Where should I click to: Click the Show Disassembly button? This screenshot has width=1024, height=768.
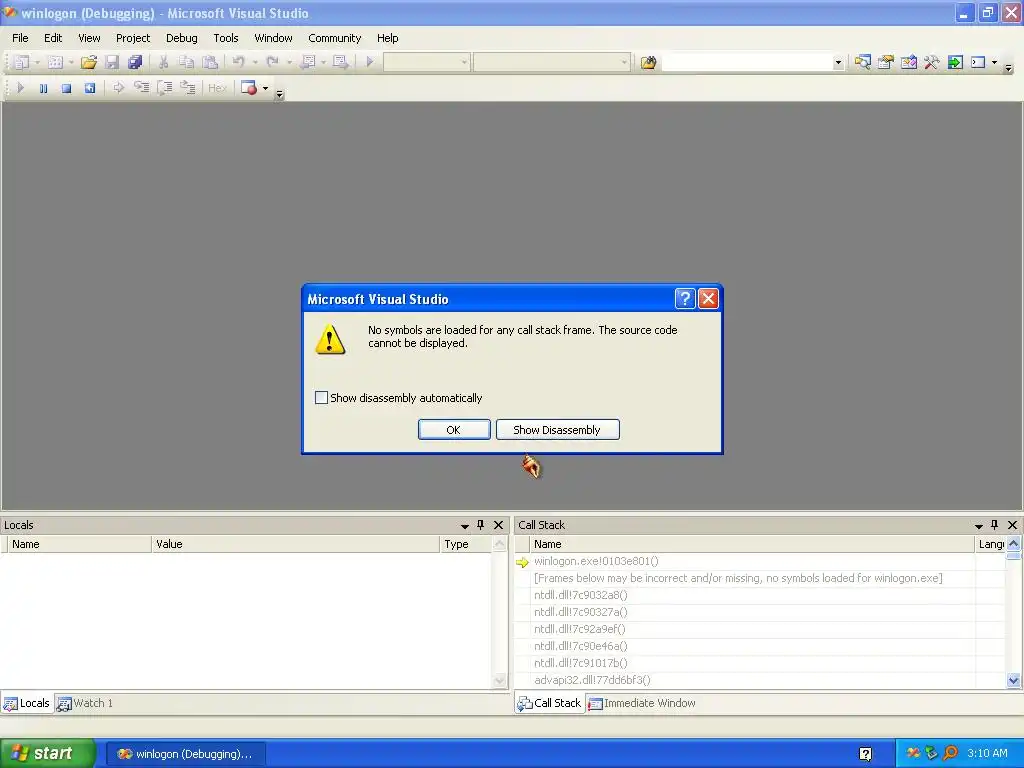pyautogui.click(x=557, y=430)
